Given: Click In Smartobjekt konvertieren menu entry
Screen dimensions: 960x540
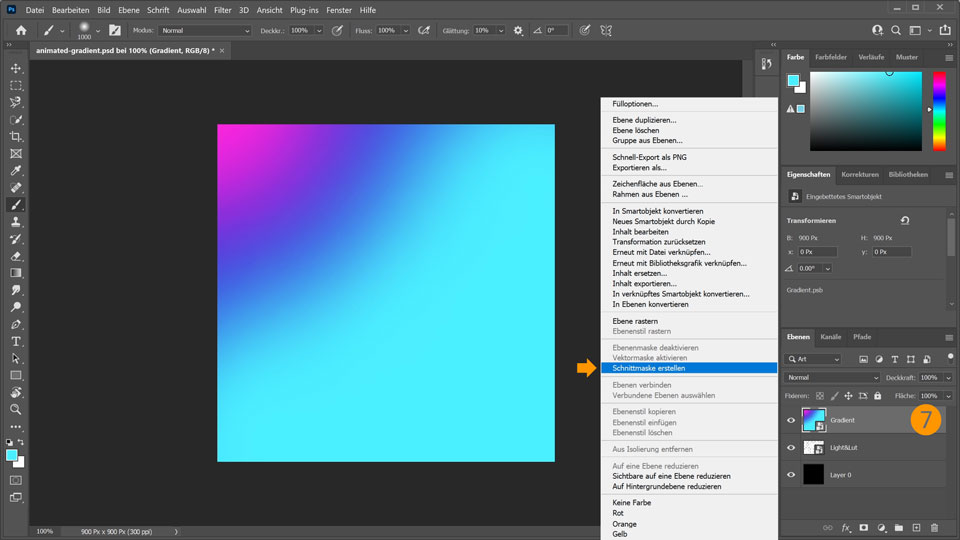Looking at the screenshot, I should click(658, 211).
